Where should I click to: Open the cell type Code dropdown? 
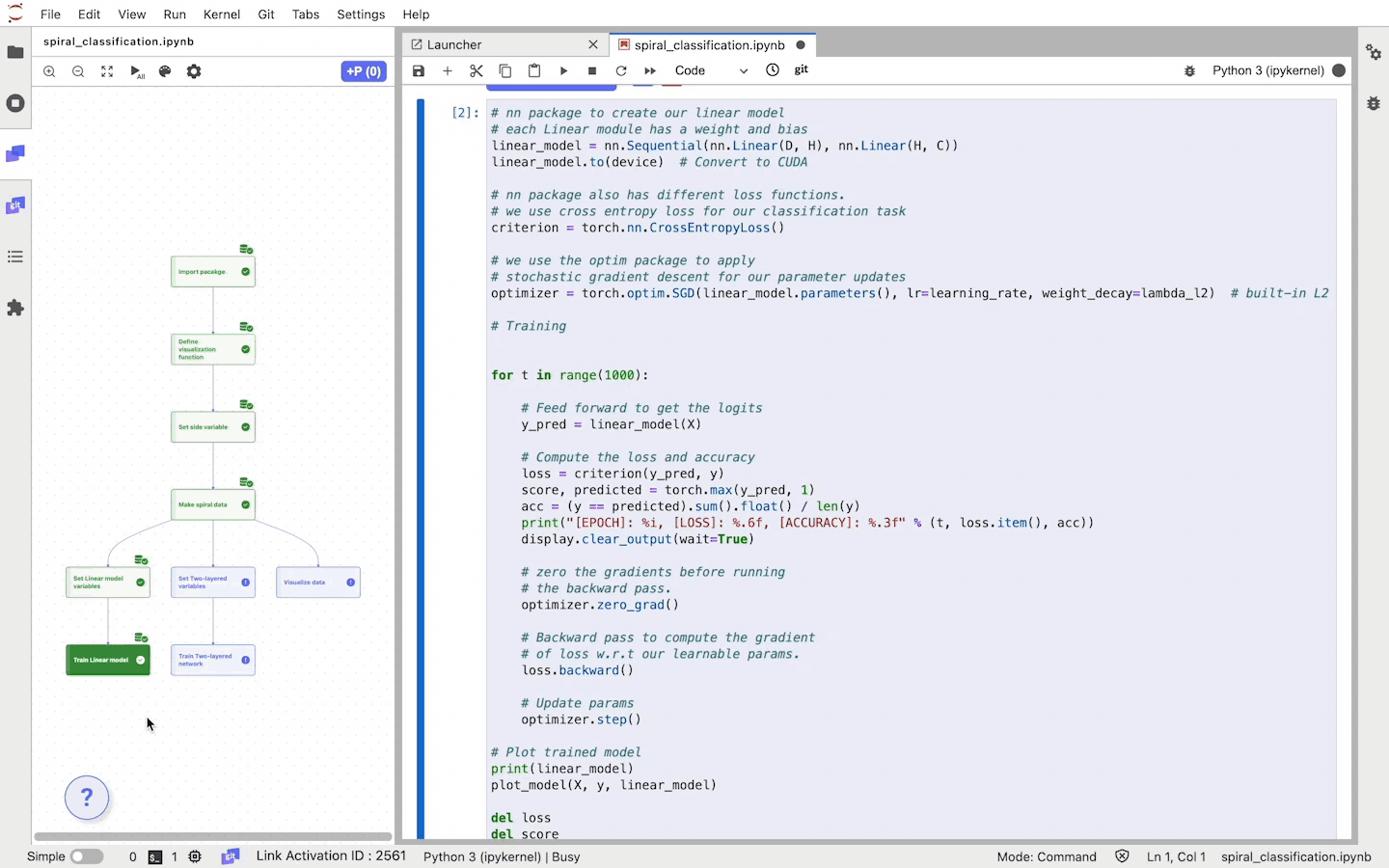711,70
